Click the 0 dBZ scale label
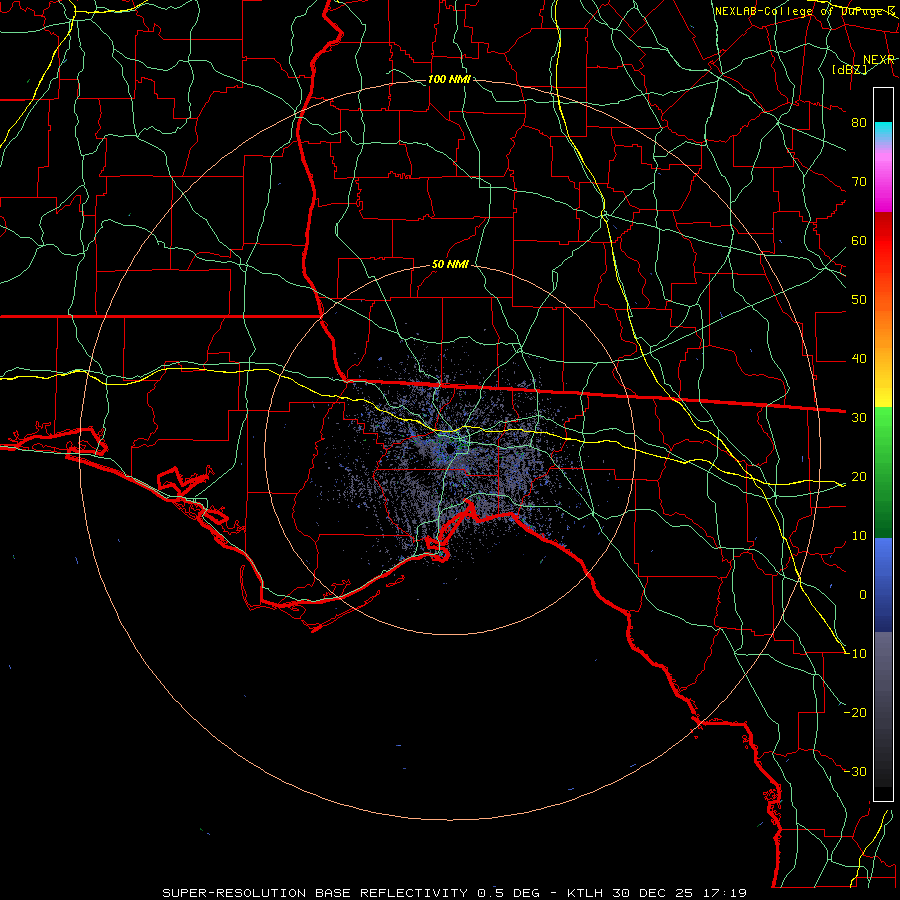 click(x=863, y=595)
